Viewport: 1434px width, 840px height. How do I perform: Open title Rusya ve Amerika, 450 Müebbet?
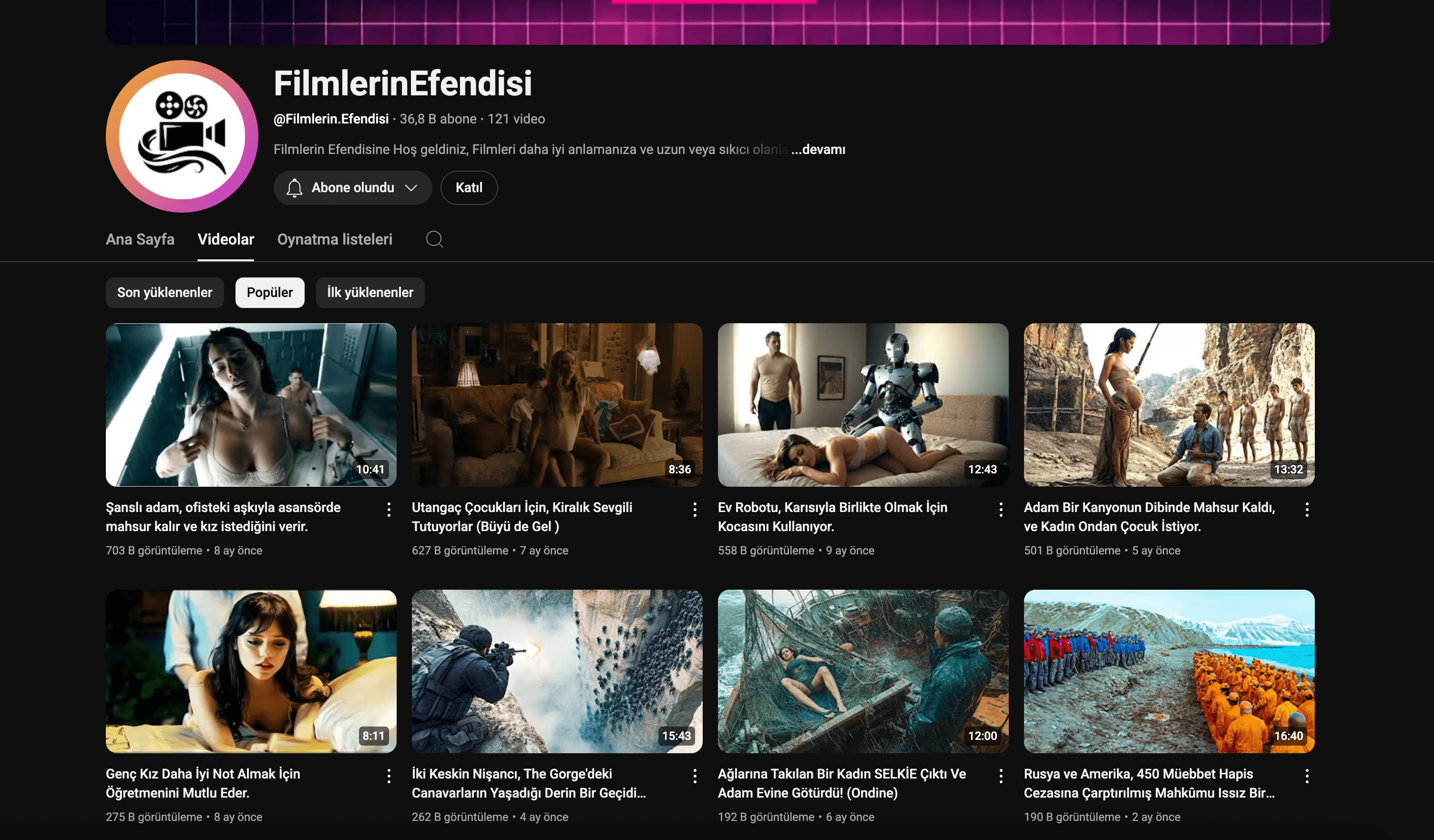(x=1149, y=783)
